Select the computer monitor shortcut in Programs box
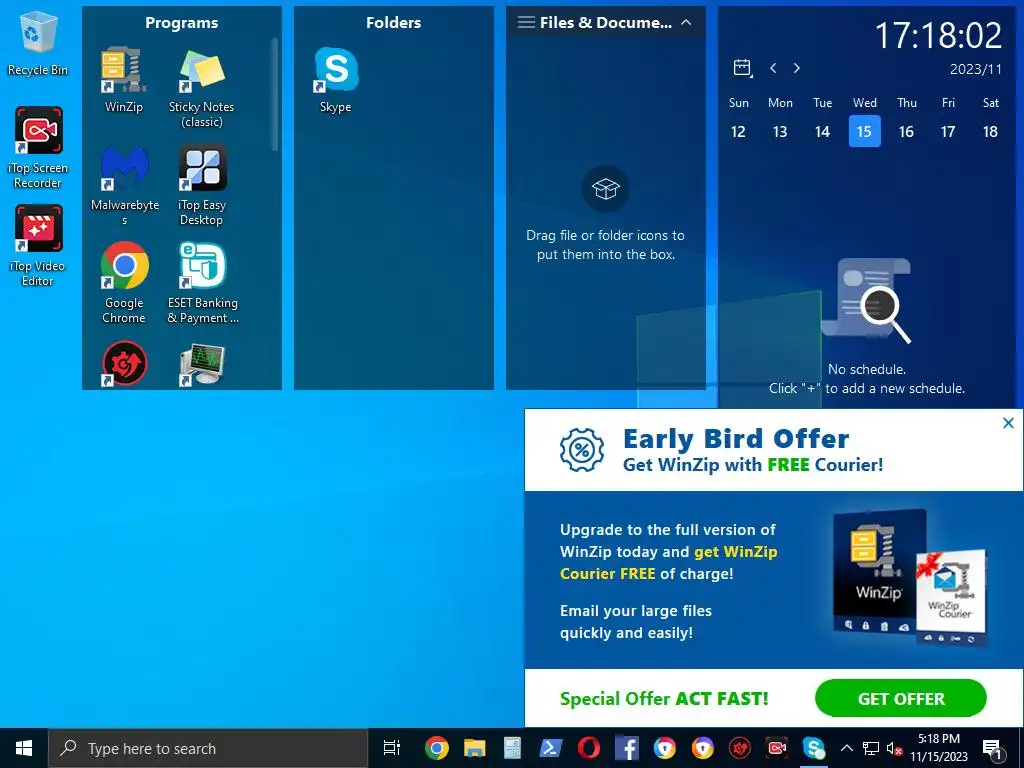1024x768 pixels. [x=202, y=364]
